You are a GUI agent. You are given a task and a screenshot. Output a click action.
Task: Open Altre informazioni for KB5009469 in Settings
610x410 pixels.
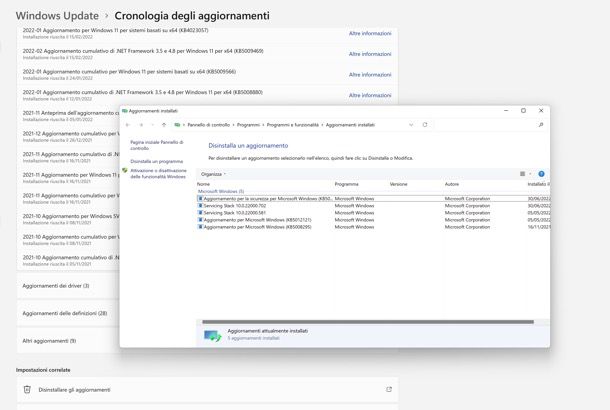(370, 54)
